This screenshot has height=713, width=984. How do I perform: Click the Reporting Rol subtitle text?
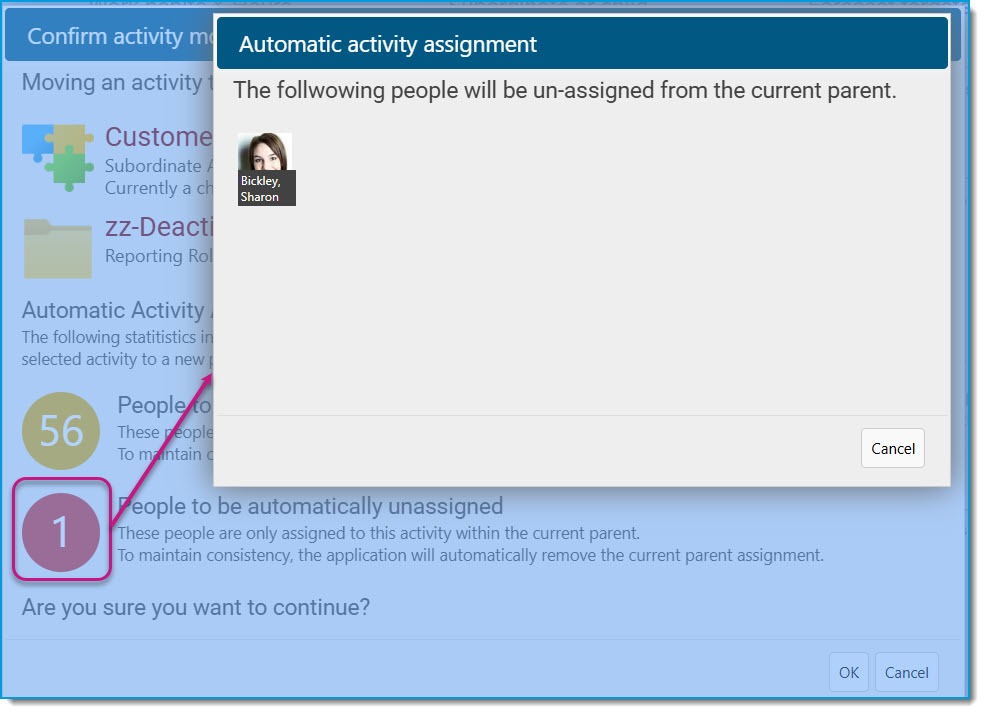[x=159, y=256]
